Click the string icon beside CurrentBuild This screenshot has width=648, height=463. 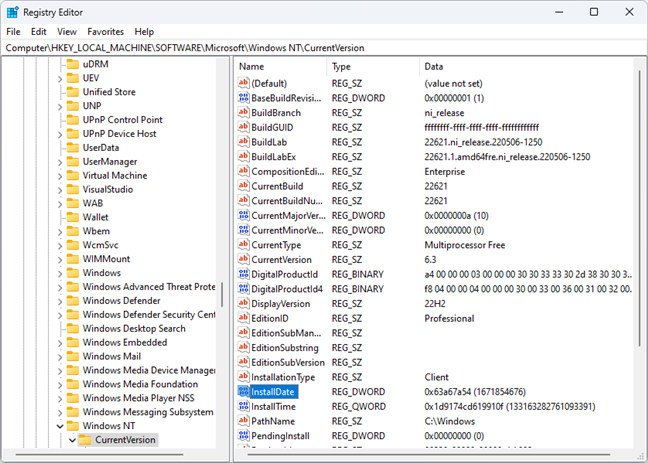tap(243, 186)
